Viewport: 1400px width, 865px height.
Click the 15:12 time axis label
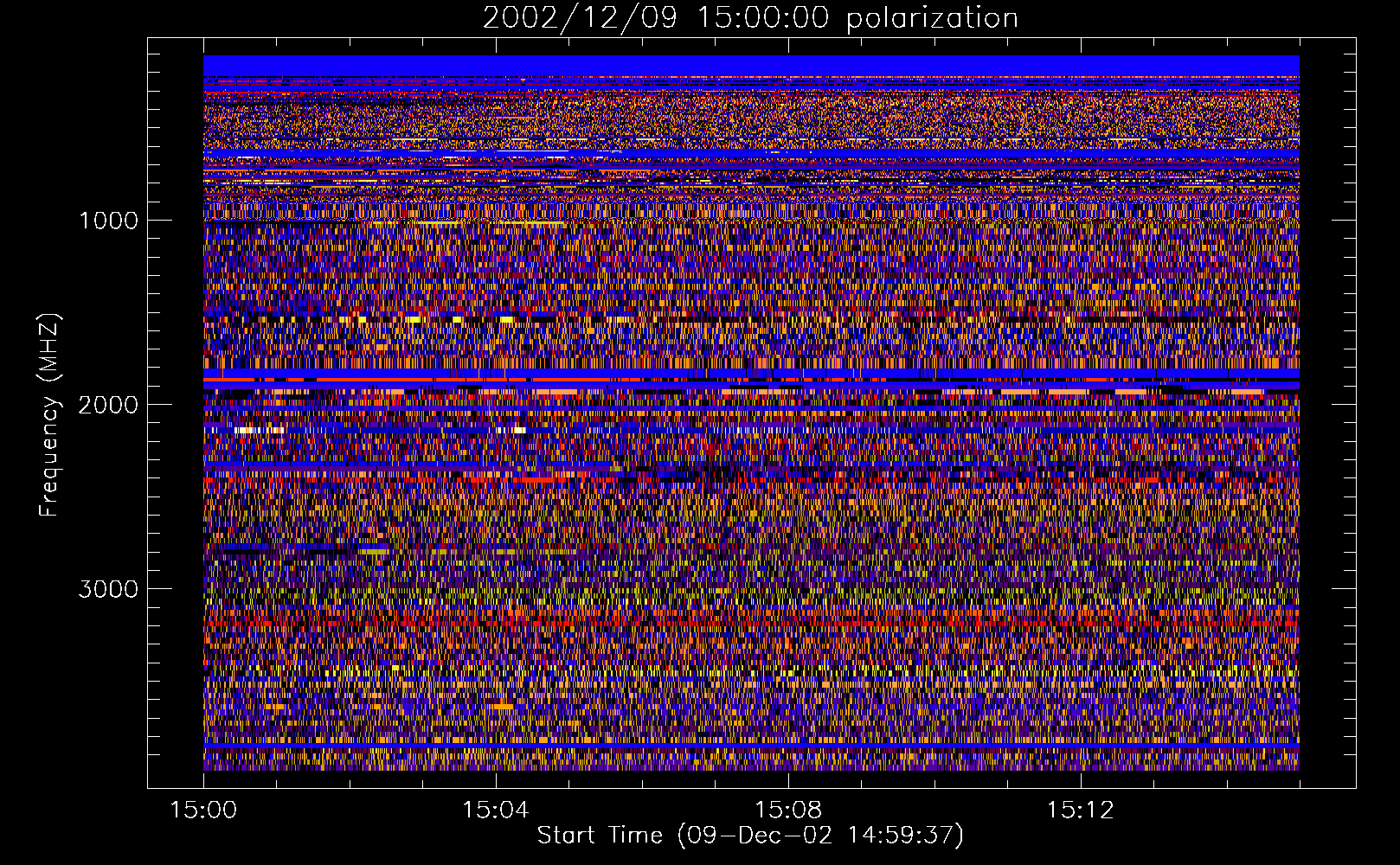(x=1079, y=811)
